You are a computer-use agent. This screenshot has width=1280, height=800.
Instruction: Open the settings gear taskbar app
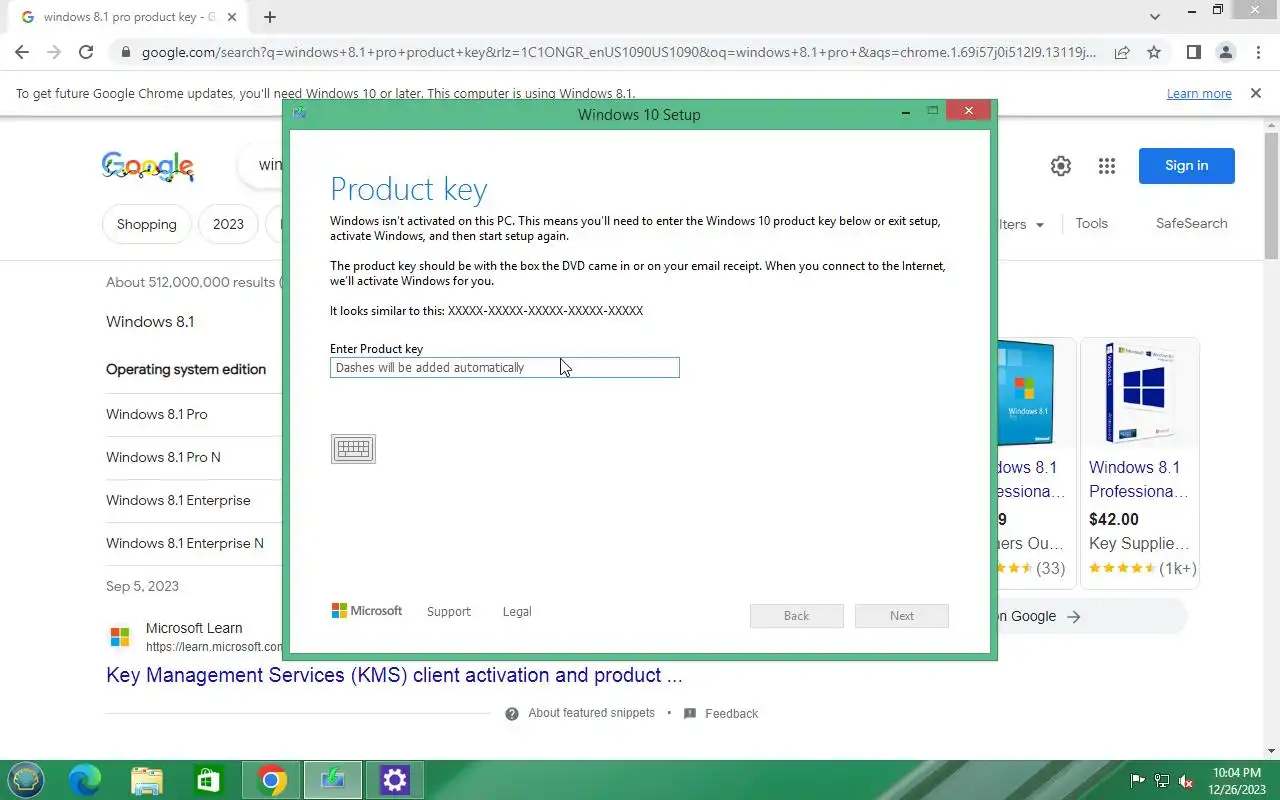tap(395, 780)
